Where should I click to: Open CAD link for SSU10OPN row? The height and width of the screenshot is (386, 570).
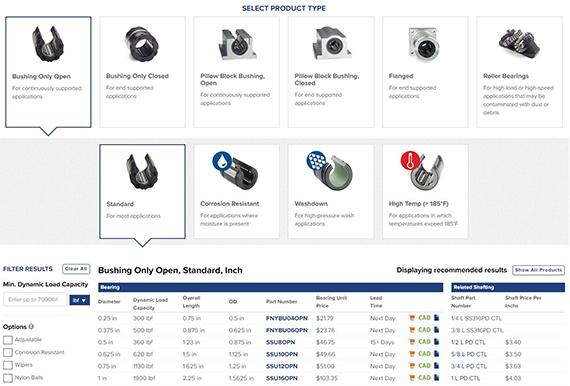tap(424, 354)
